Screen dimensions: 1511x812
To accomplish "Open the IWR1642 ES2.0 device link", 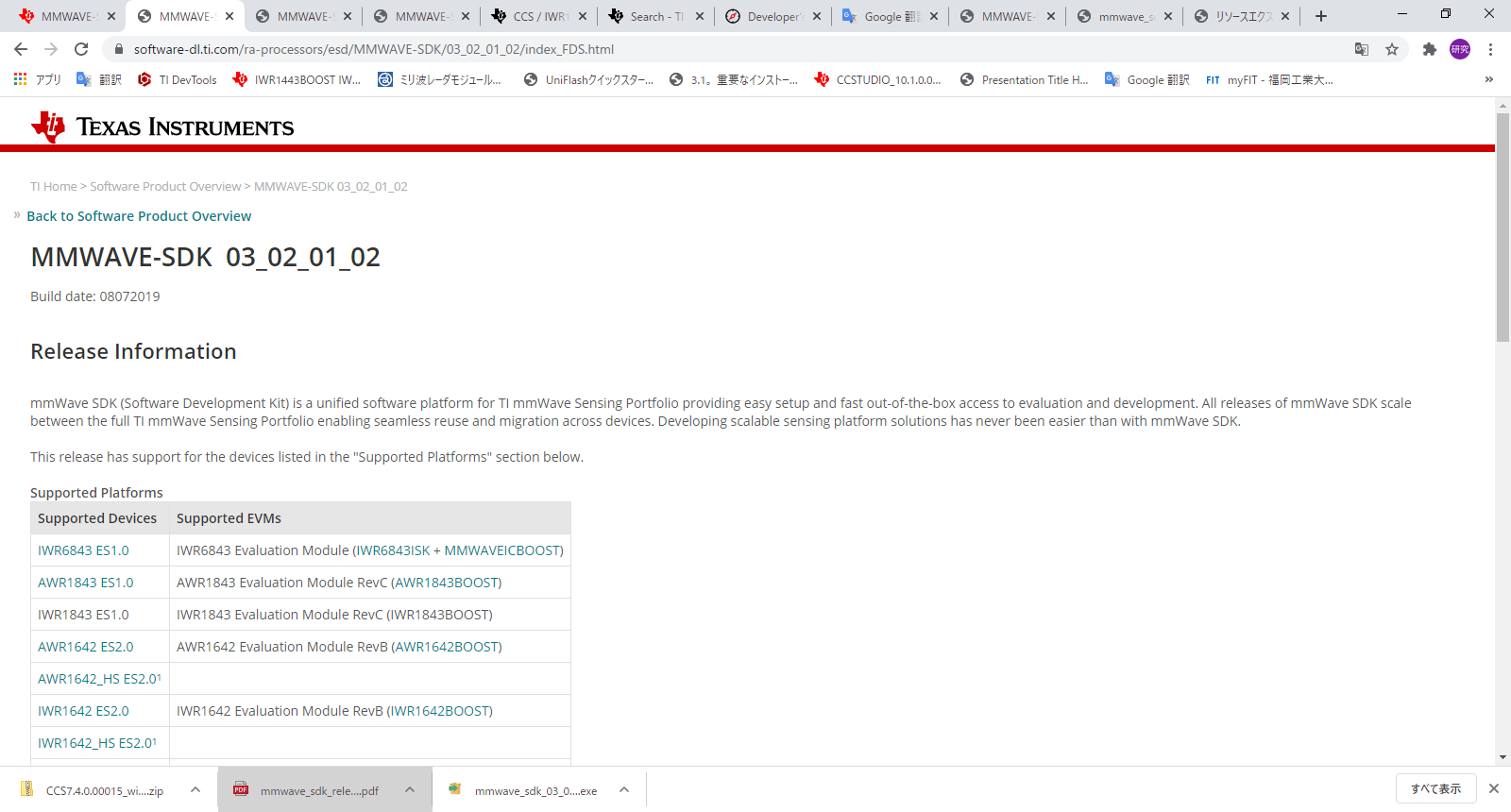I will pyautogui.click(x=83, y=711).
